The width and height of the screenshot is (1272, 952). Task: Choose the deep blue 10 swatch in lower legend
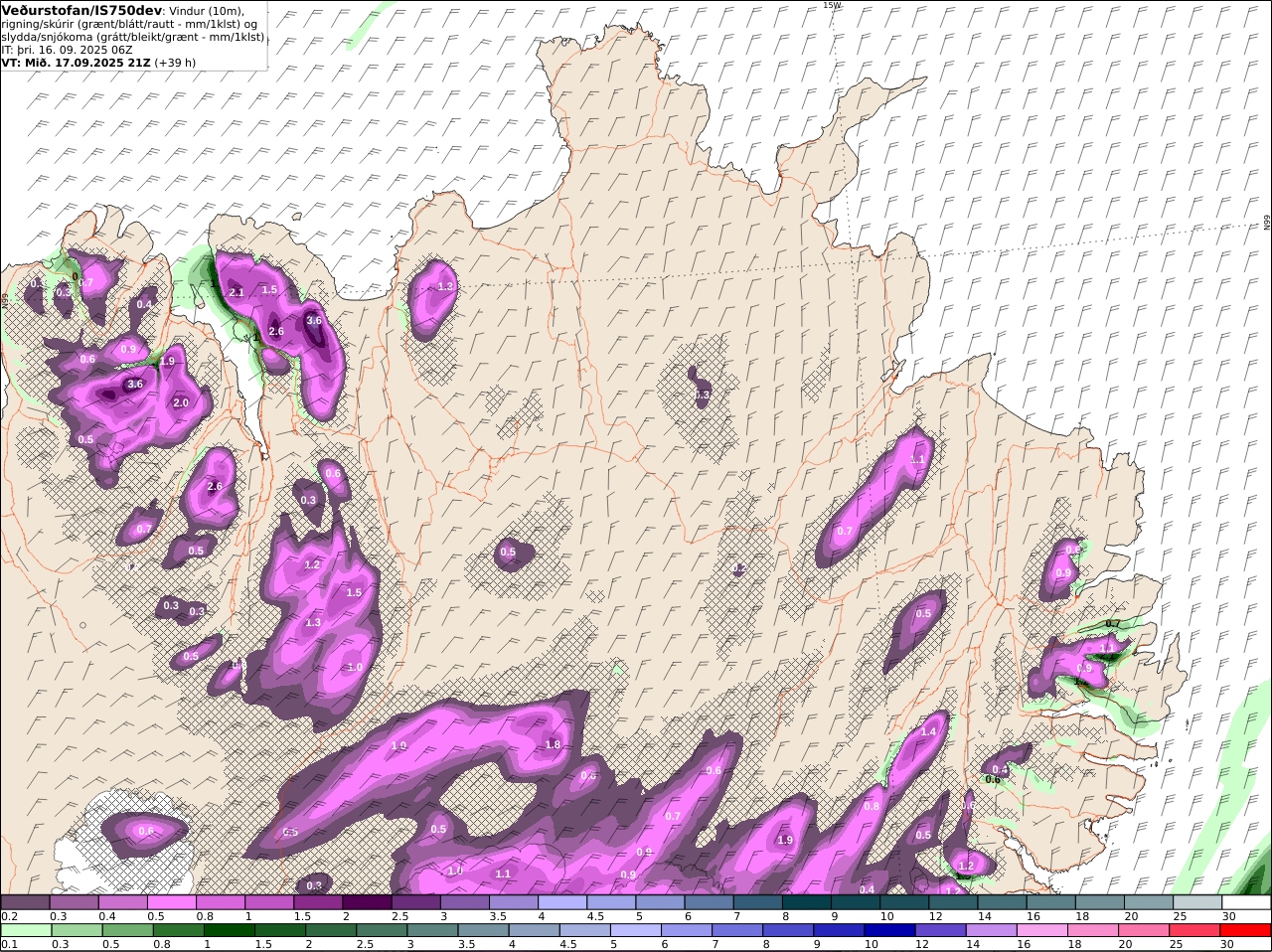pyautogui.click(x=890, y=930)
